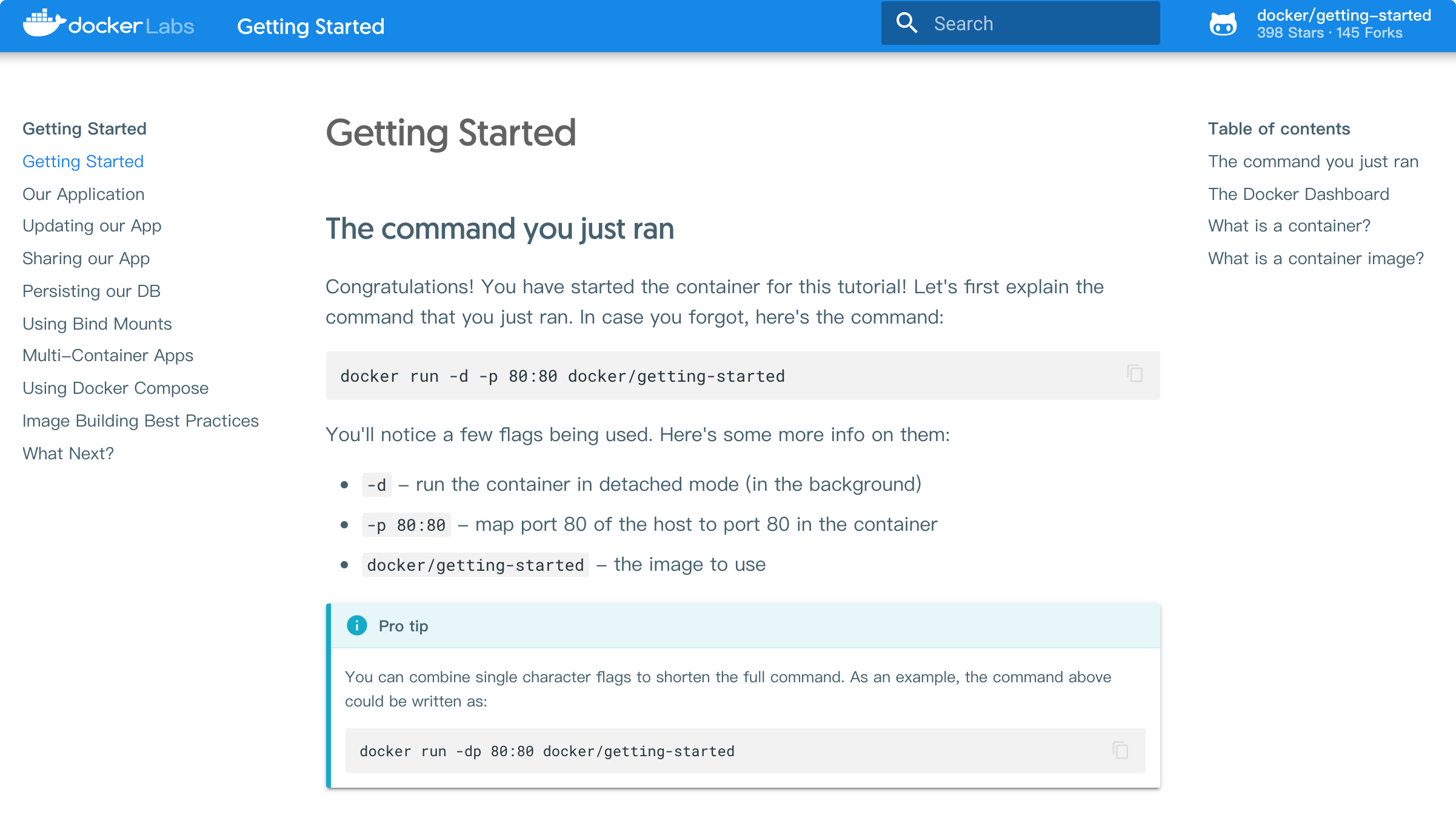The width and height of the screenshot is (1456, 818).
Task: Click the Pro tip title text
Action: pyautogui.click(x=404, y=626)
